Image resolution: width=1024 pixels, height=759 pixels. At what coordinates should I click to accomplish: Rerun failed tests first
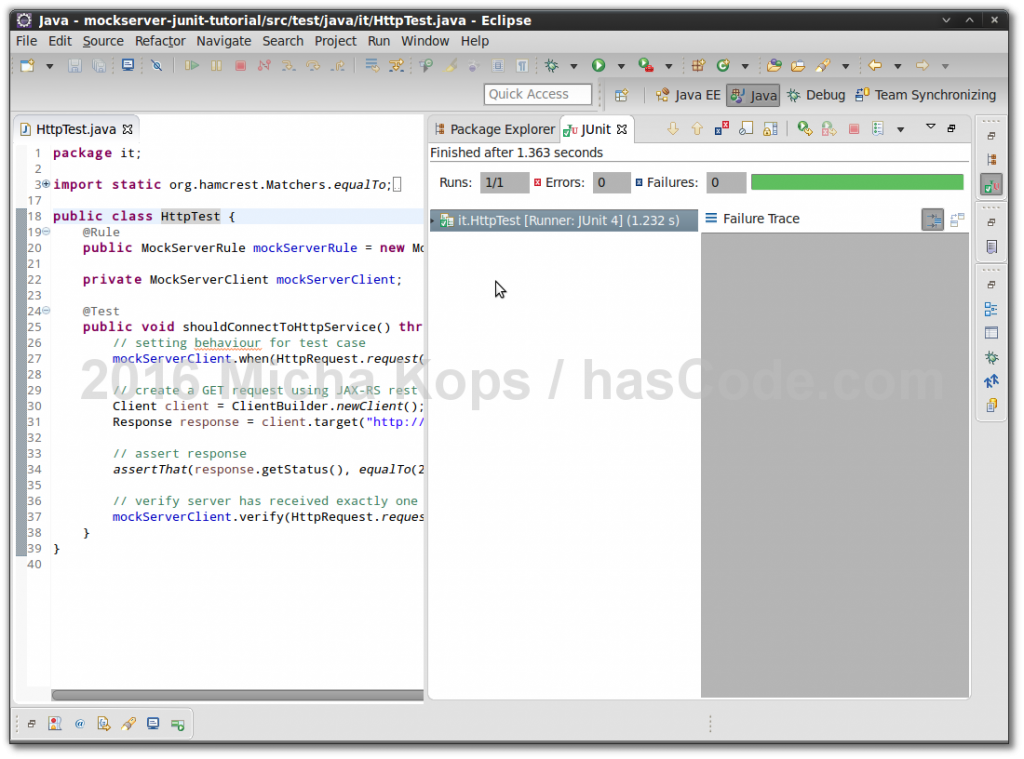(828, 129)
